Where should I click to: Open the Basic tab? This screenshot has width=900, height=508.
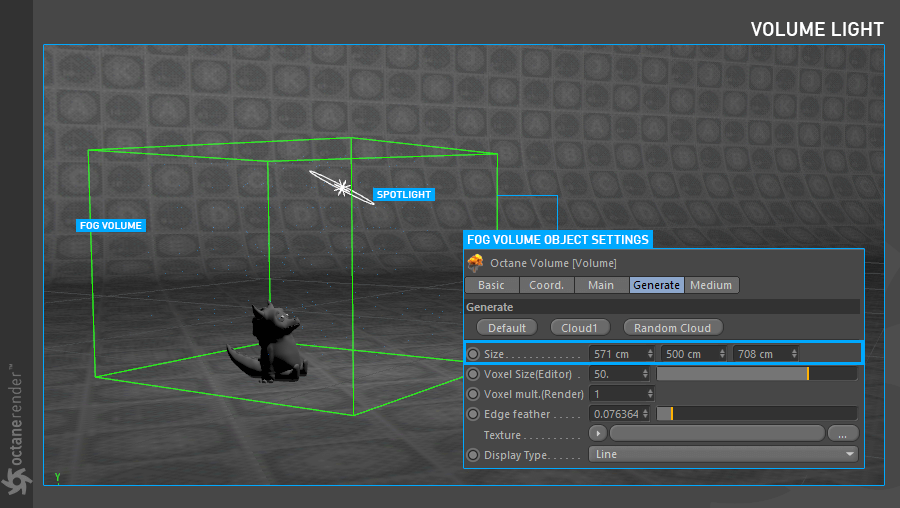click(x=491, y=285)
